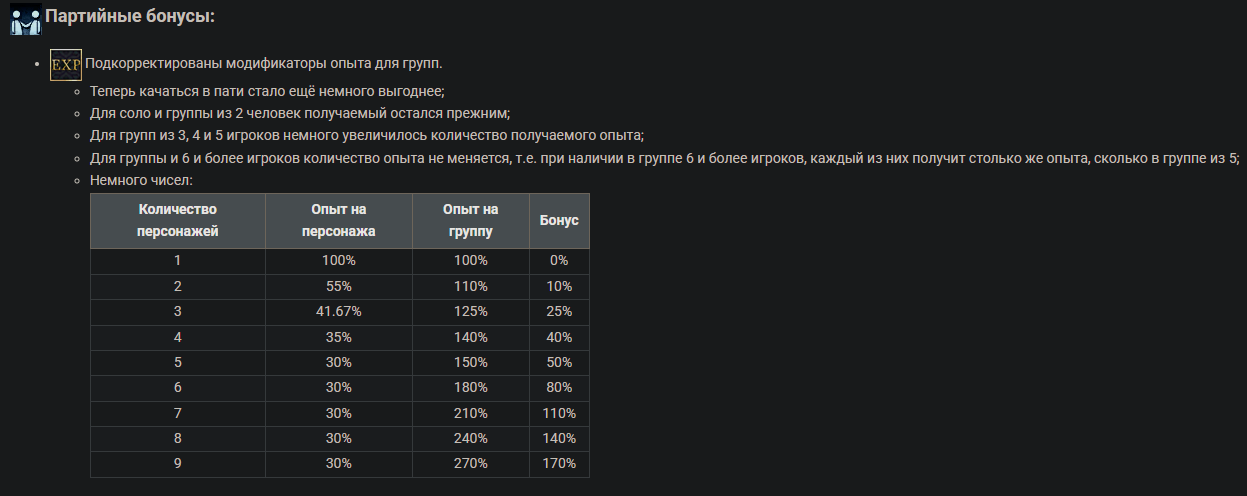This screenshot has width=1247, height=496.
Task: Select the 41.67% table cell
Action: (x=339, y=312)
